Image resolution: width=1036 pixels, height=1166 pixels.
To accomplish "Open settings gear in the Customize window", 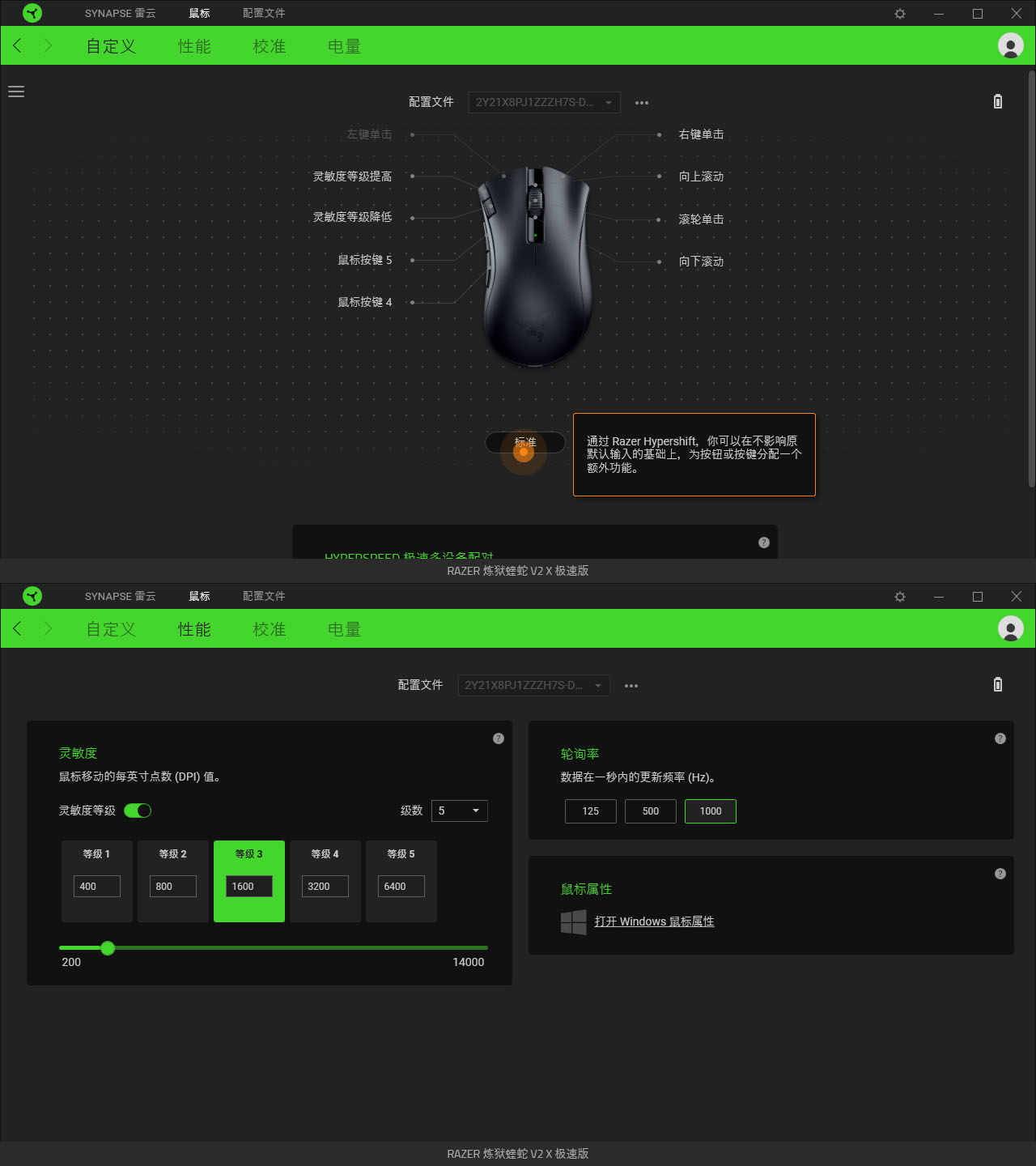I will pyautogui.click(x=900, y=14).
